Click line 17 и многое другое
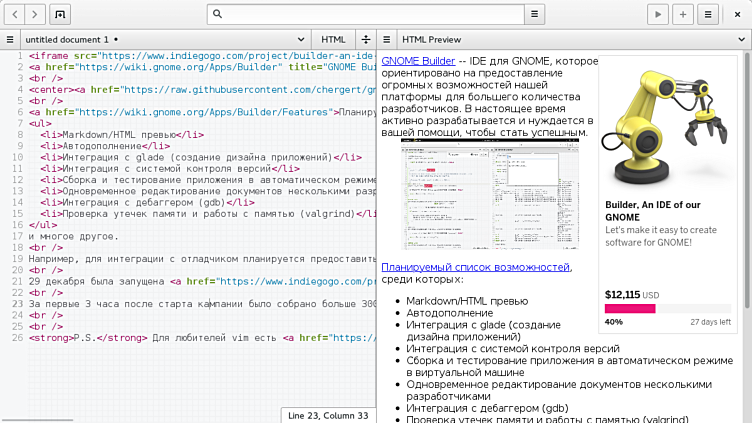Screen dimensions: 752x423 click(73, 236)
